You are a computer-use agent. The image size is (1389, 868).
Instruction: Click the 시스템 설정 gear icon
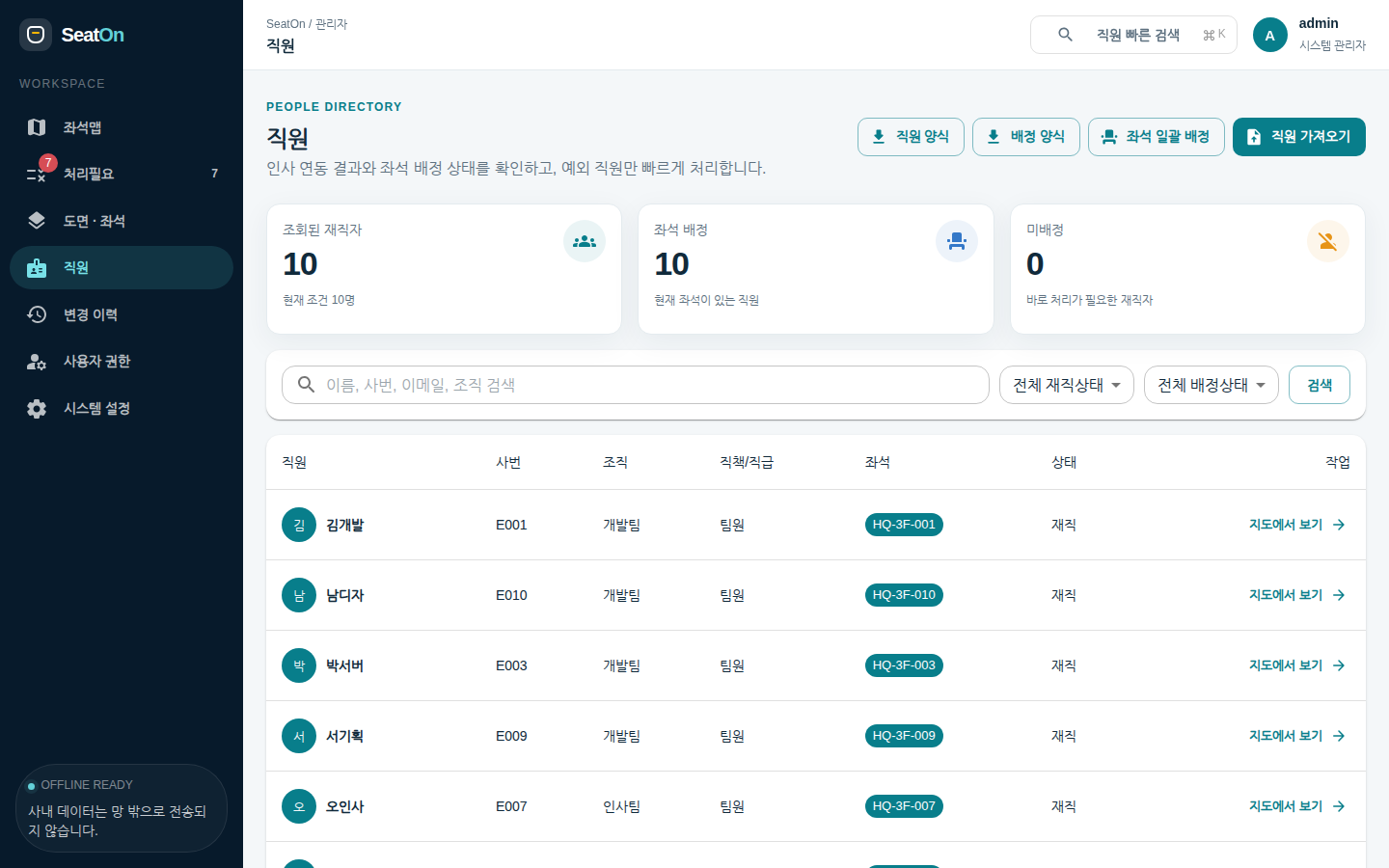(37, 408)
